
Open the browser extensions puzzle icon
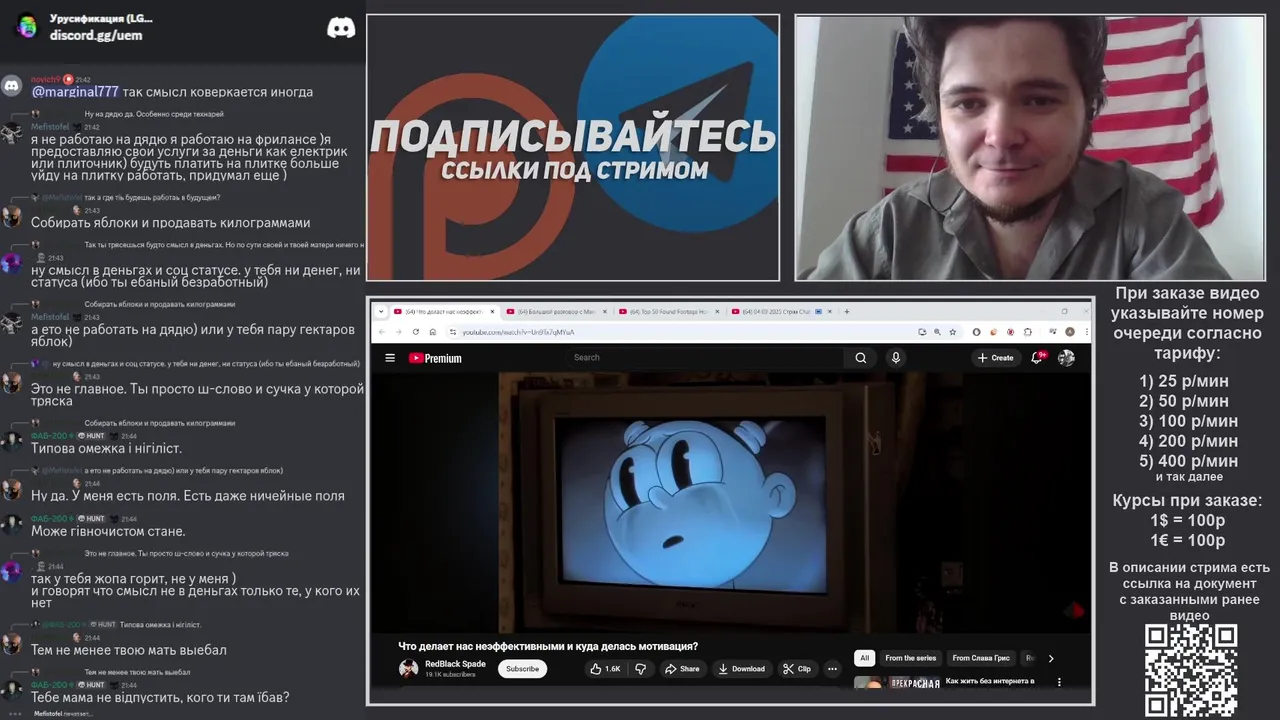[1027, 332]
